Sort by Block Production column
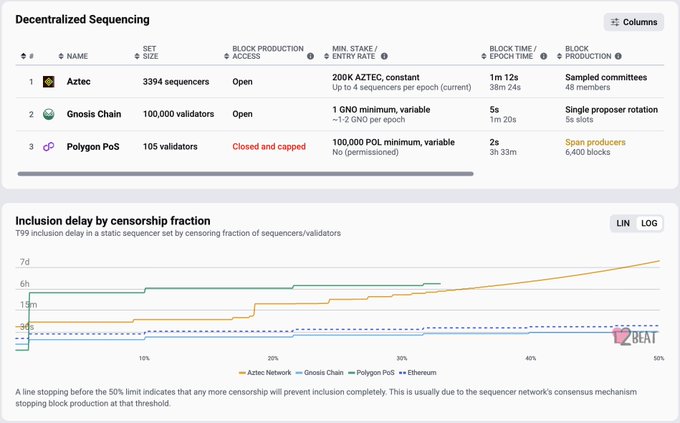The image size is (680, 423). [559, 56]
